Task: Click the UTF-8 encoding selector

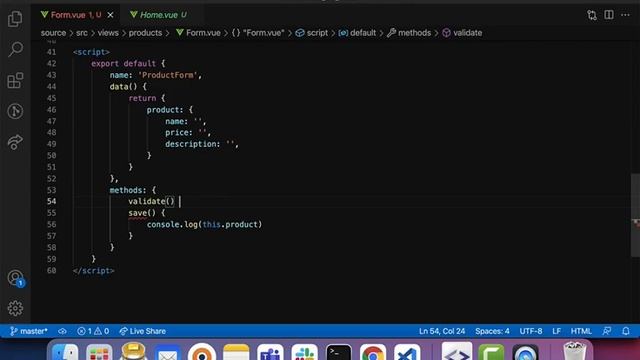Action: (x=531, y=331)
